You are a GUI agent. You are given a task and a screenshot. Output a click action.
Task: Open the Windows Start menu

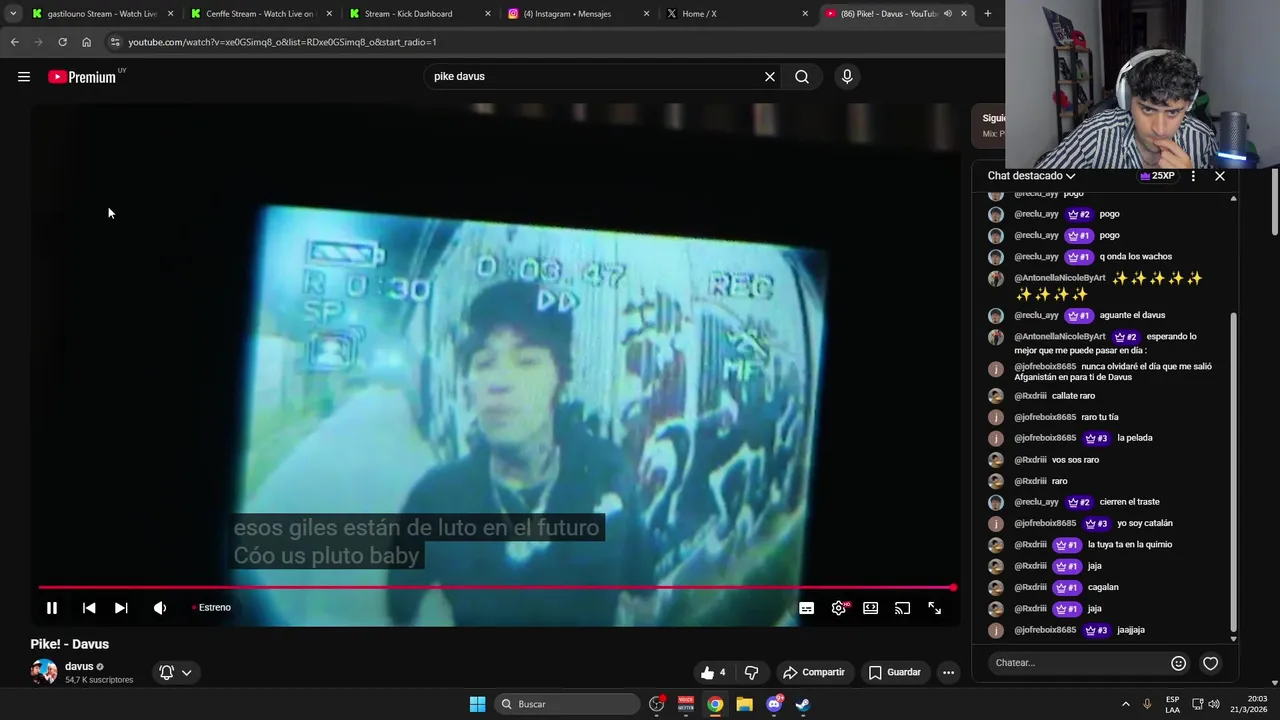click(x=478, y=704)
